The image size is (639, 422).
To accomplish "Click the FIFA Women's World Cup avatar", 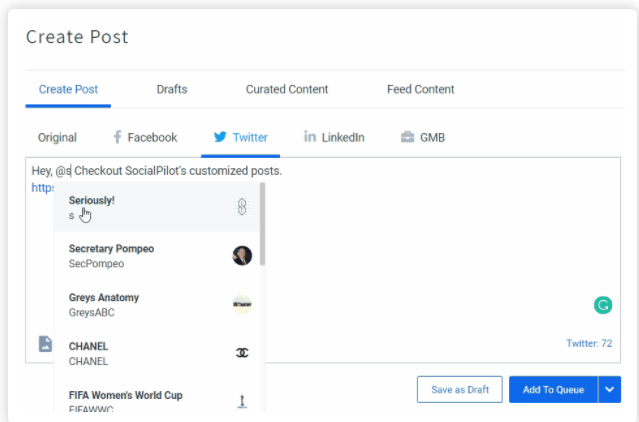I will click(x=242, y=401).
